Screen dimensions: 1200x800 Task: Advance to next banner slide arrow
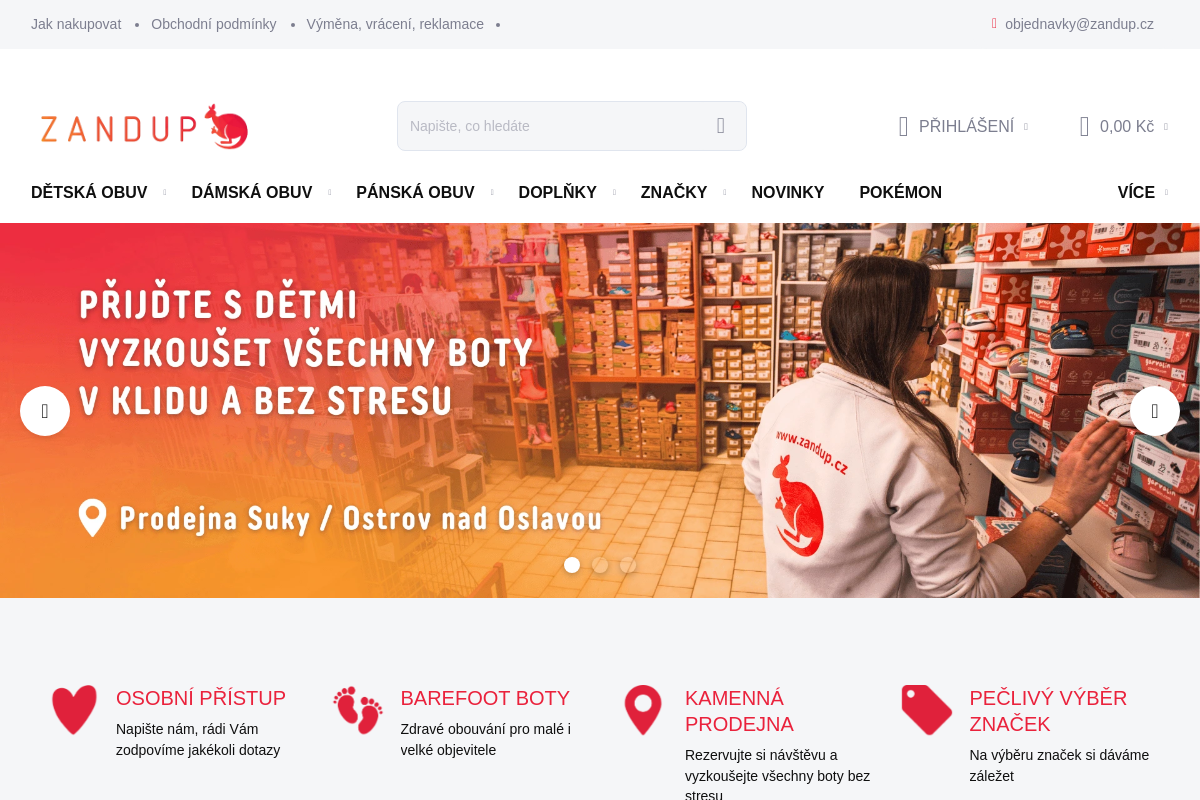(x=1155, y=411)
